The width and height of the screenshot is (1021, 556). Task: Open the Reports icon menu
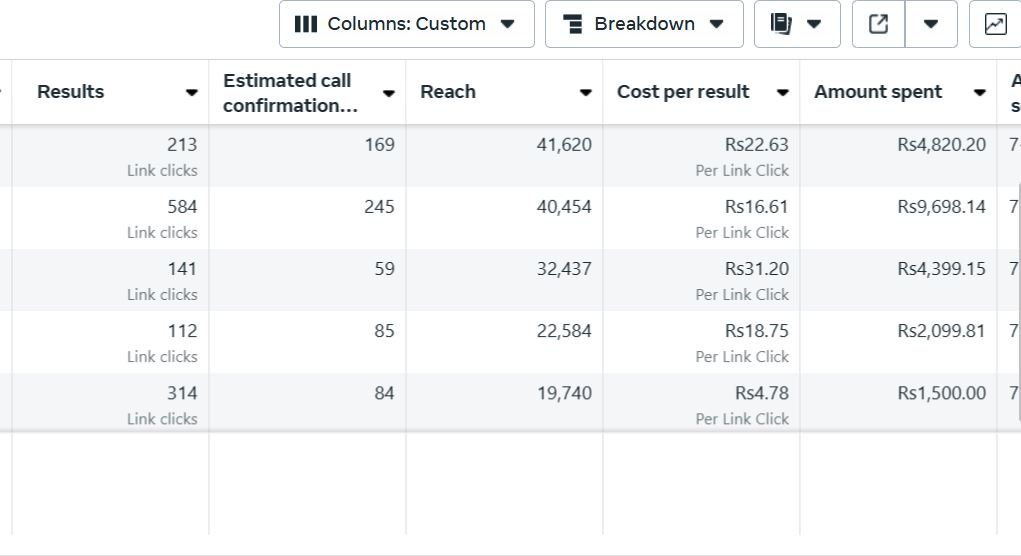coord(797,24)
